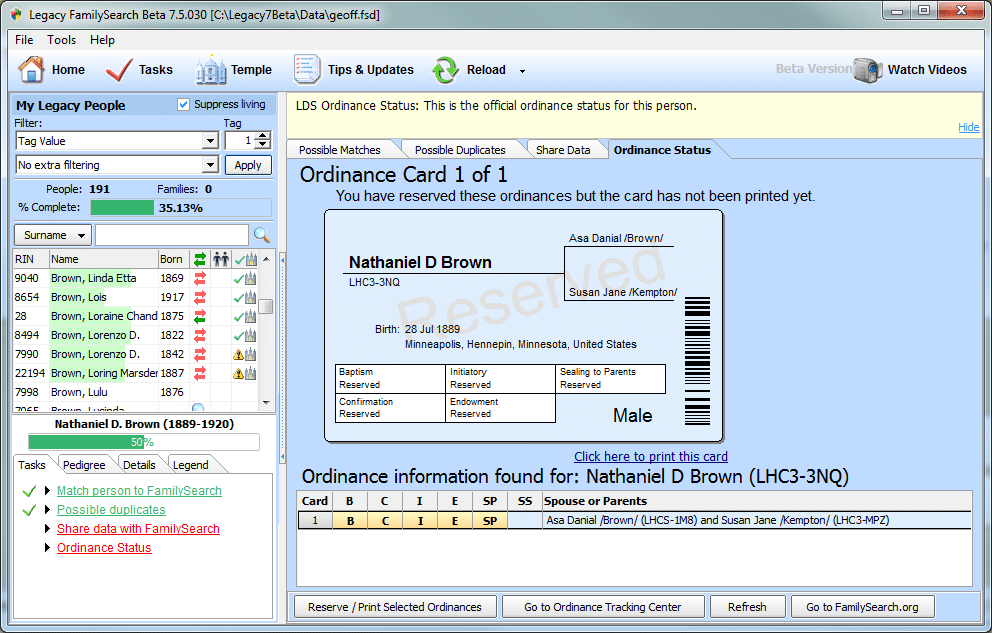Screen dimensions: 992x633
Task: Open the Watch Videos camera icon
Action: tap(867, 70)
